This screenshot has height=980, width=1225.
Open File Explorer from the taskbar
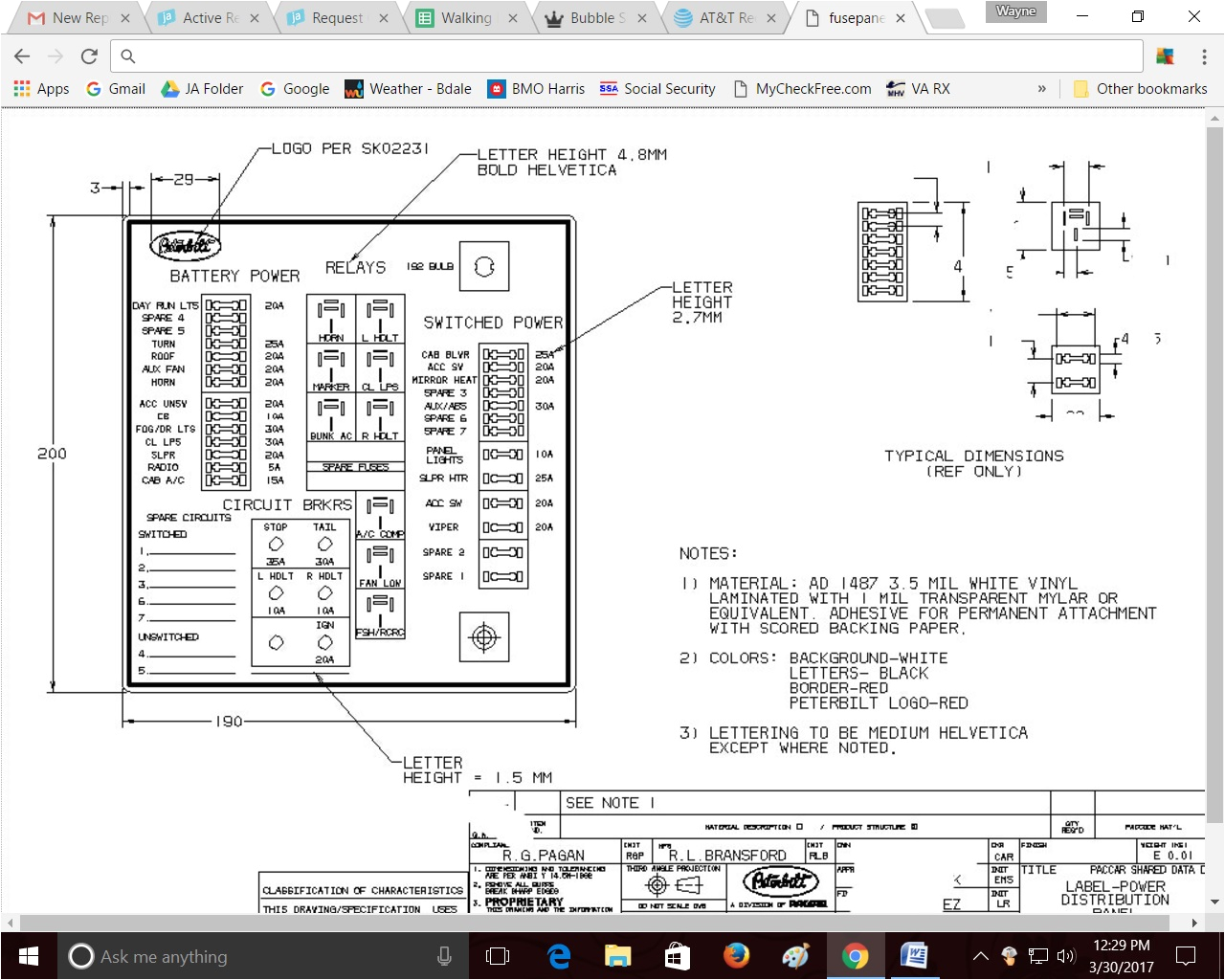point(617,955)
